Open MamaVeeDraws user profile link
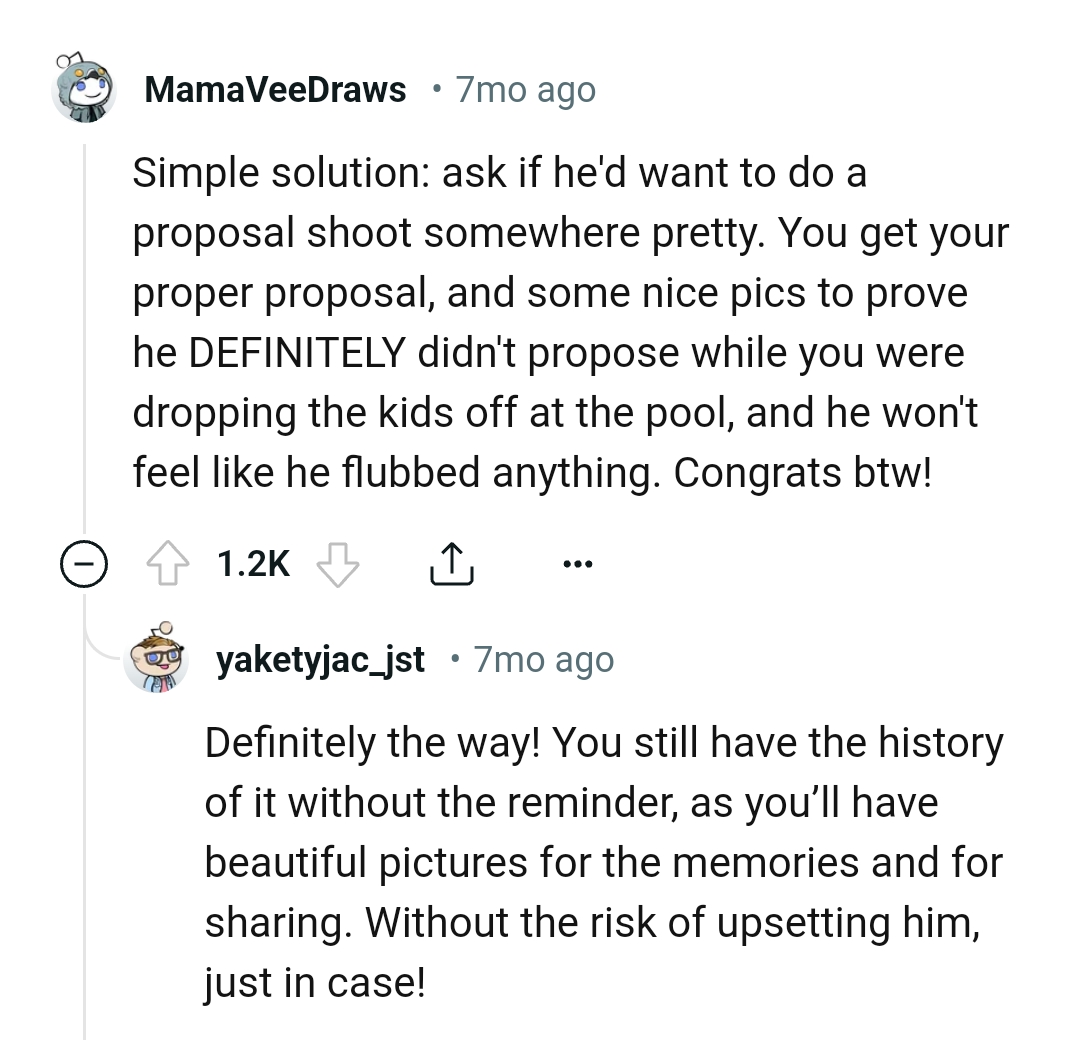Viewport: 1080px width, 1040px height. (x=275, y=90)
